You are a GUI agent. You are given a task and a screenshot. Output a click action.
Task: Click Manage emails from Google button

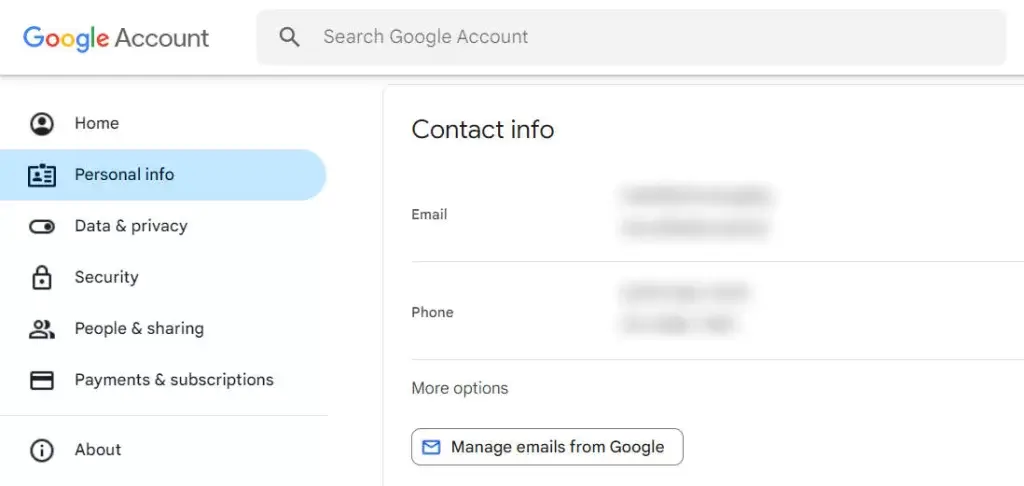point(547,447)
